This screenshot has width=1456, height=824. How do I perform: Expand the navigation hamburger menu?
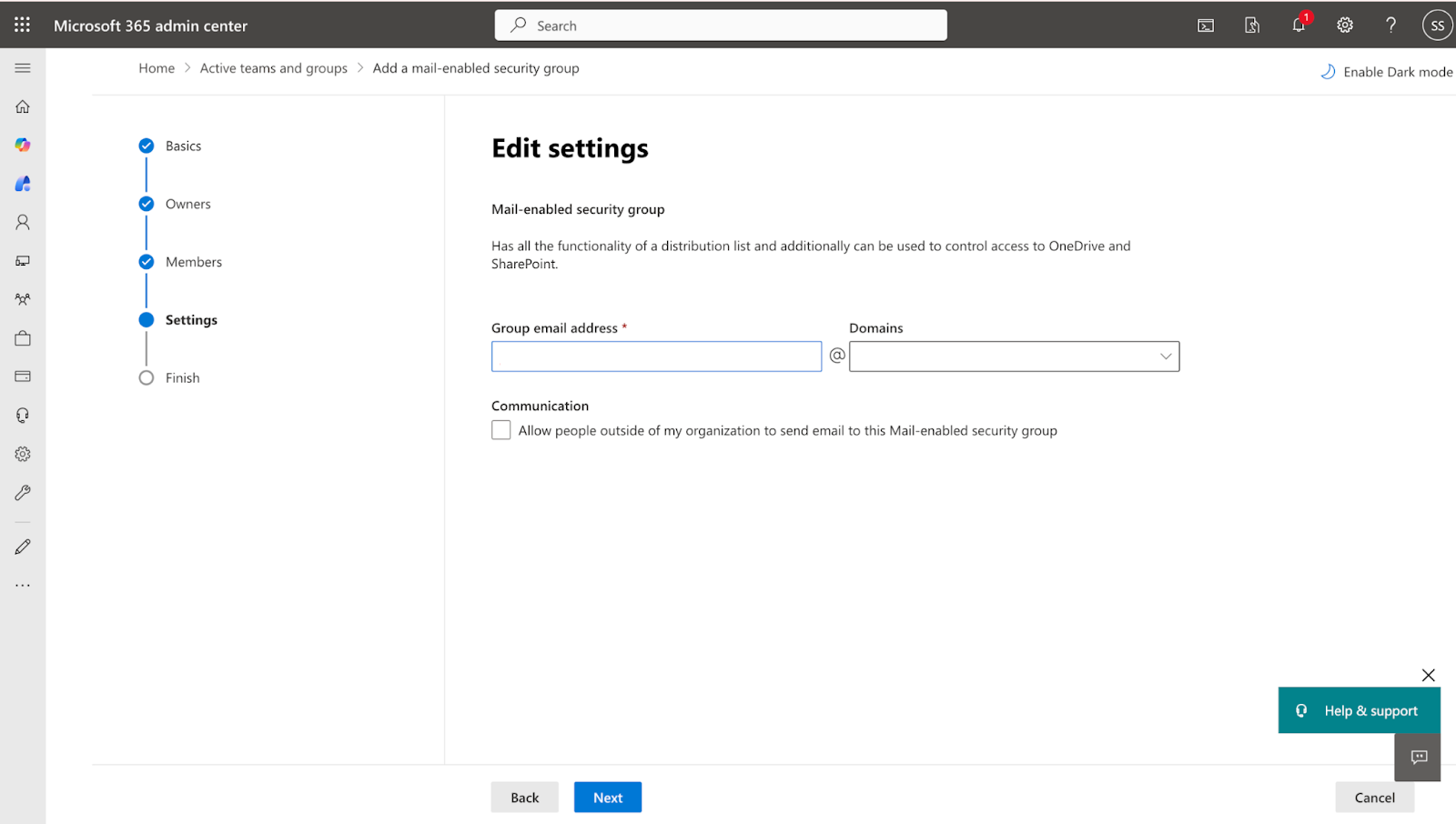(x=23, y=68)
